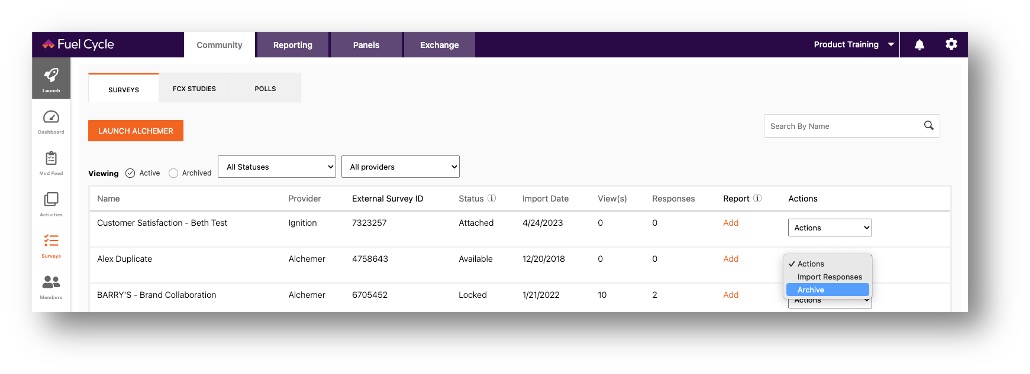Click Add report link for Customer Satisfaction
Image resolution: width=1030 pixels, height=374 pixels.
[x=730, y=223]
